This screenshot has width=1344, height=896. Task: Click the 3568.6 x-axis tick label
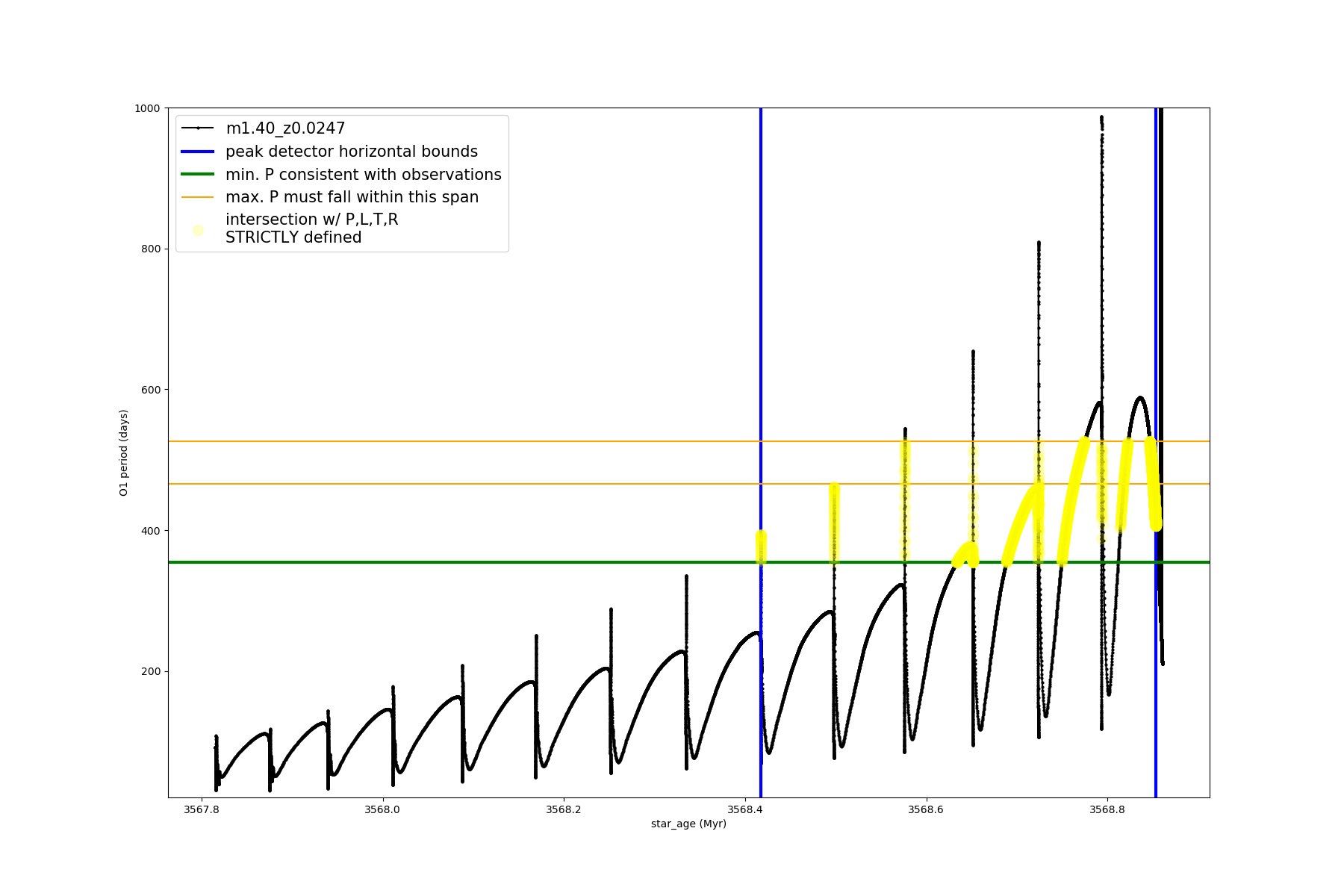(x=926, y=809)
